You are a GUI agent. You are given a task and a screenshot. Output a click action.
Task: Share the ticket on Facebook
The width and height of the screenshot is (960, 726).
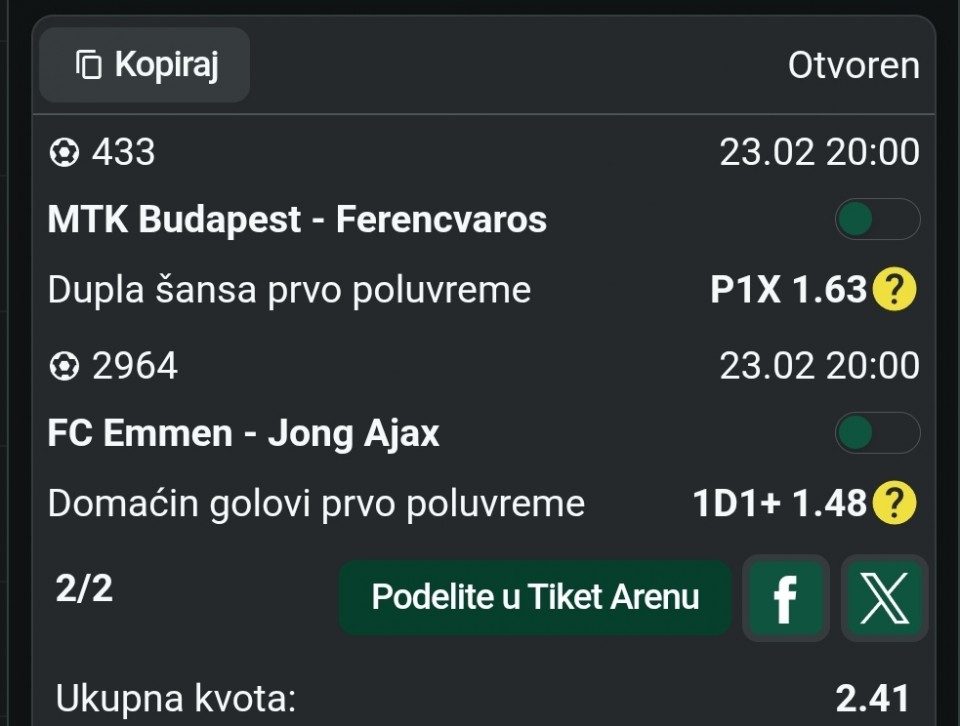[x=785, y=598]
